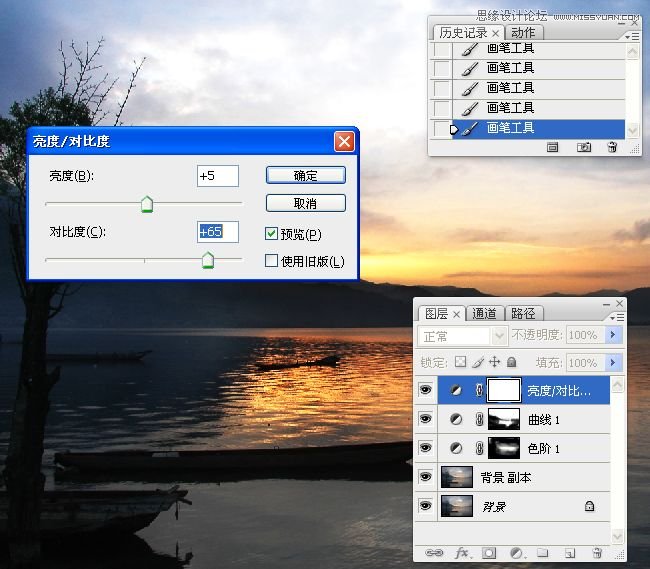Switch to the 通道 tab
The image size is (650, 569).
pyautogui.click(x=484, y=314)
